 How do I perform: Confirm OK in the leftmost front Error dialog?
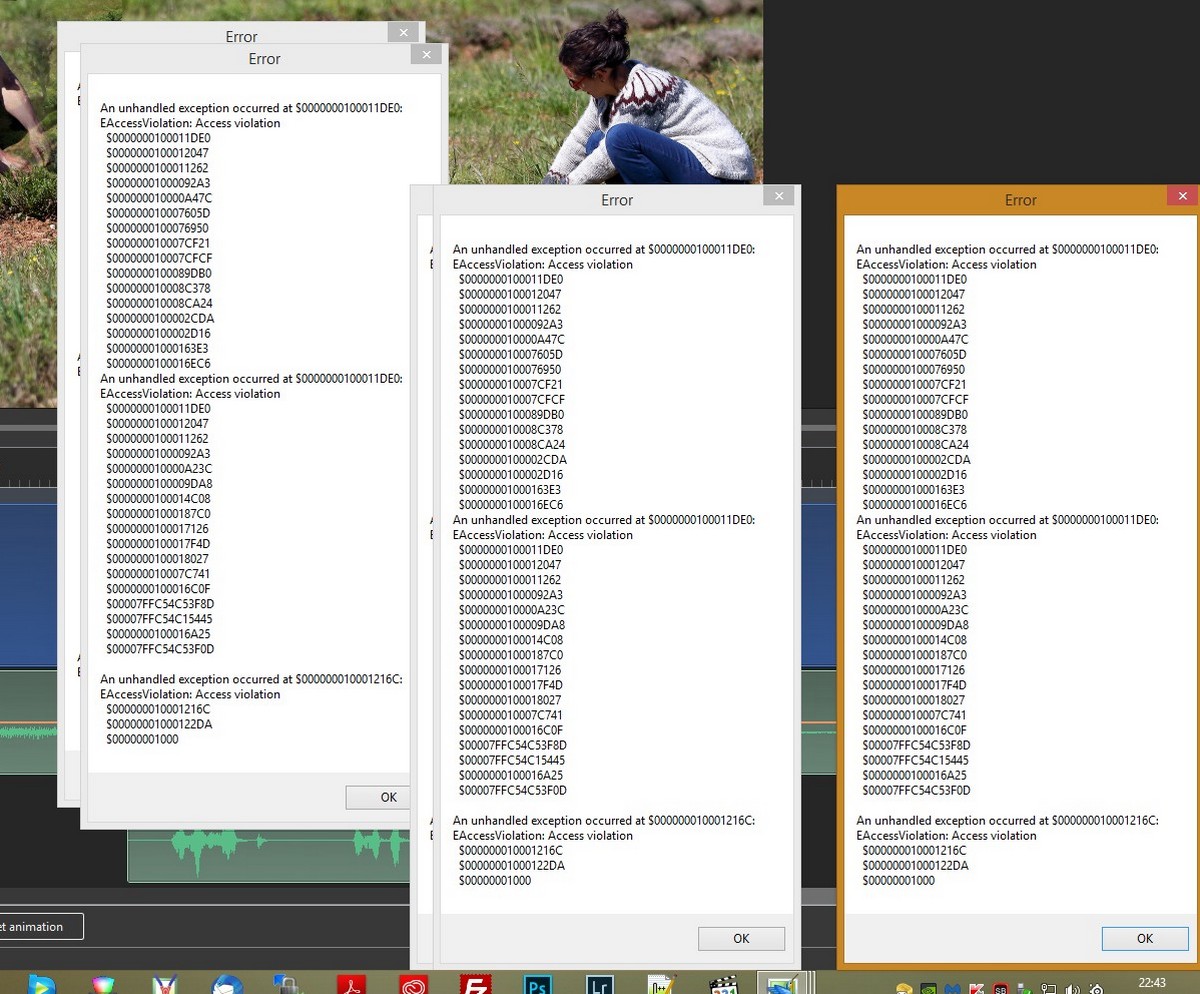[x=388, y=797]
